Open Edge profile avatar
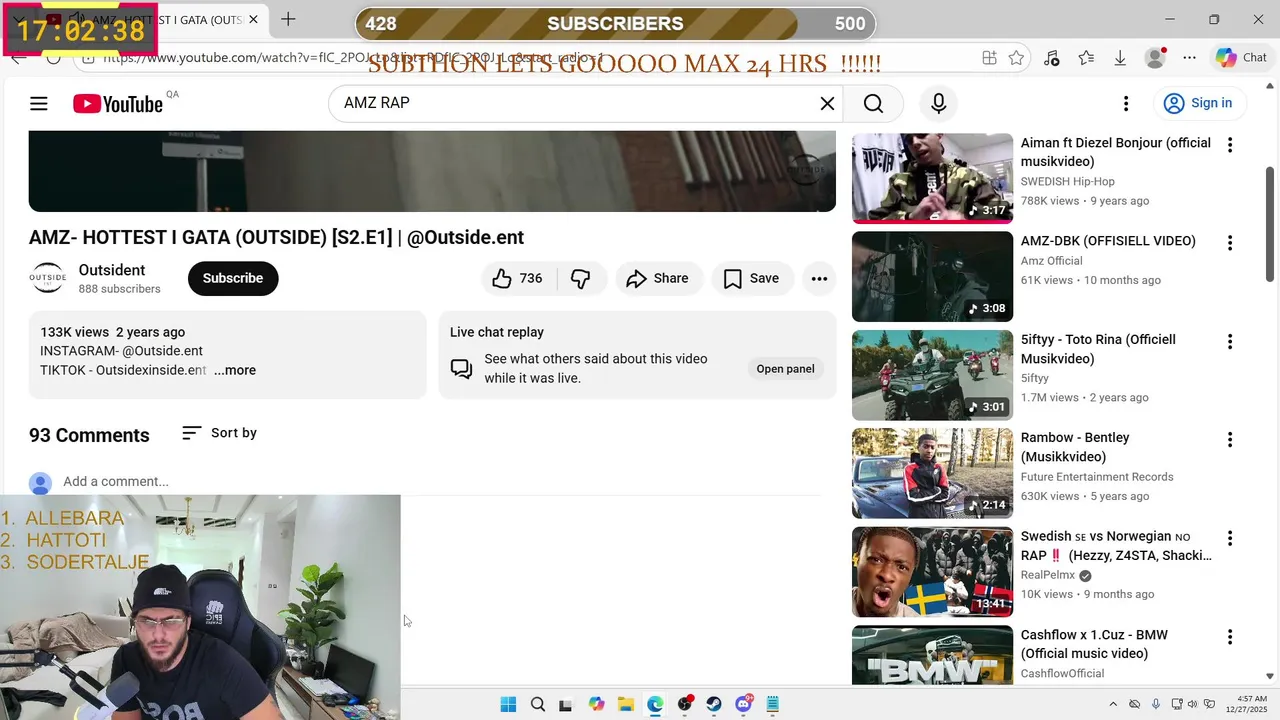This screenshot has width=1280, height=720. [x=1155, y=58]
